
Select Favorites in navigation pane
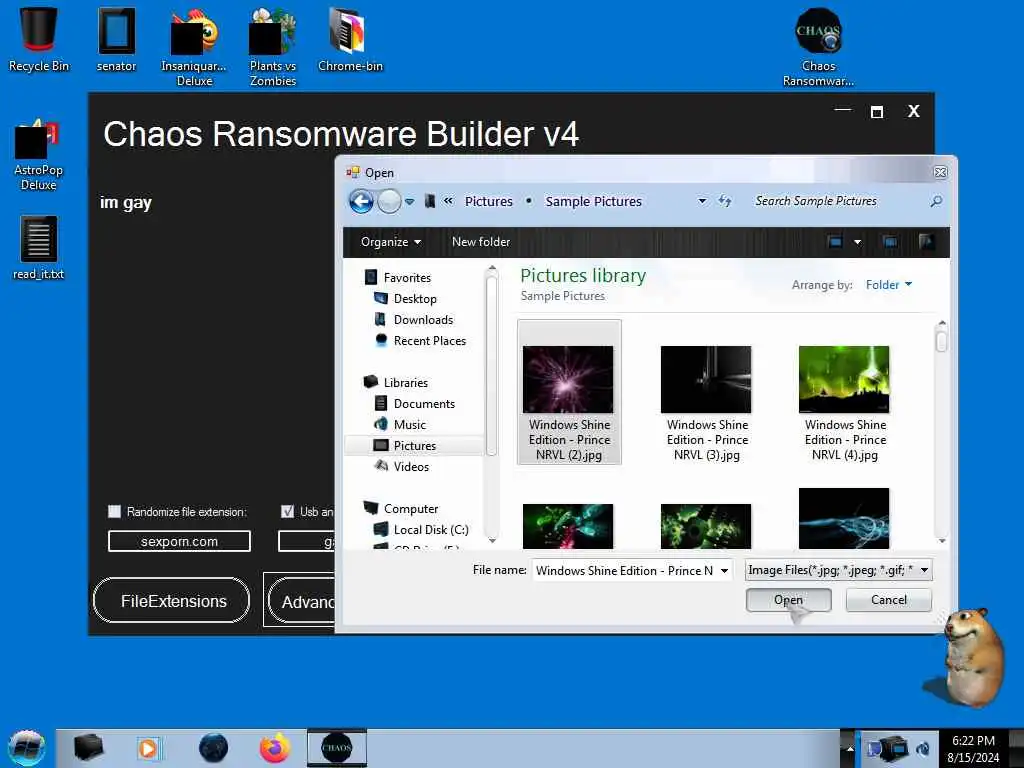(x=407, y=278)
